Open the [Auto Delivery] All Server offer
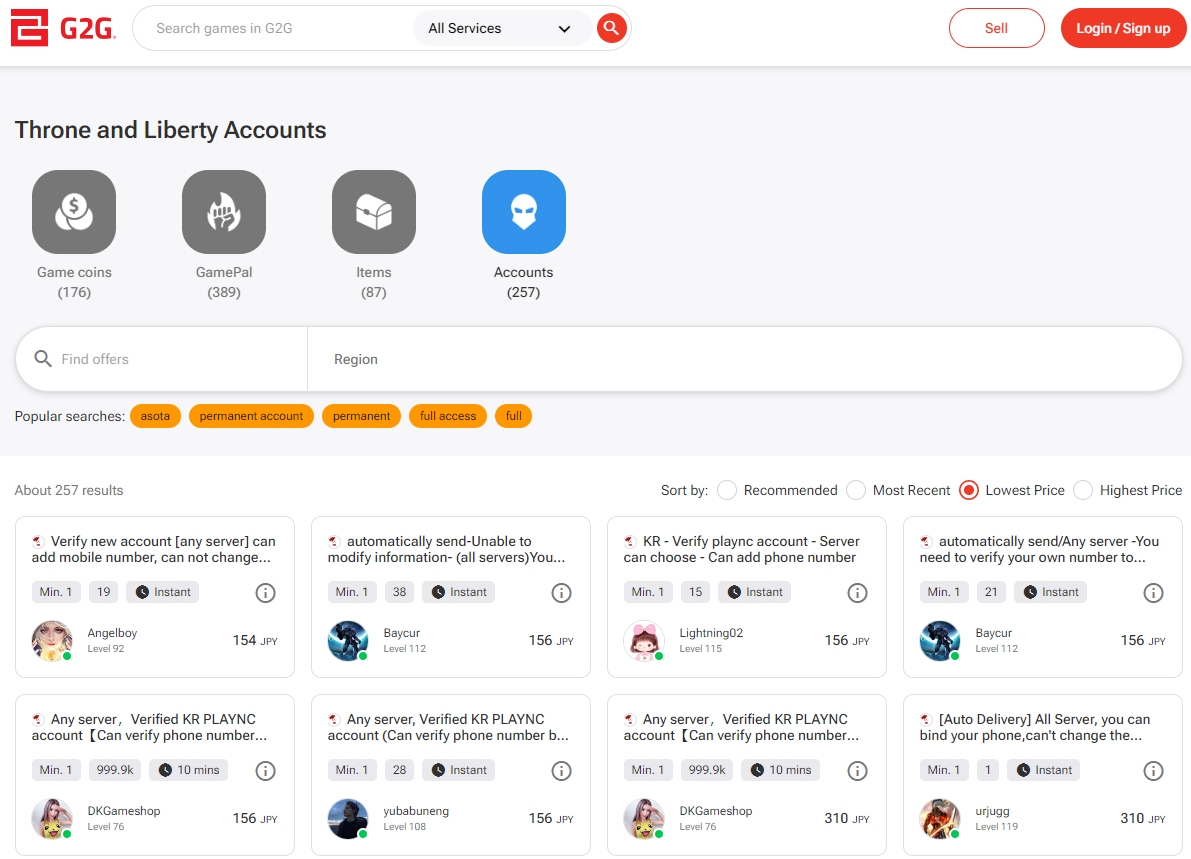Viewport: 1191px width, 859px height. point(1035,727)
